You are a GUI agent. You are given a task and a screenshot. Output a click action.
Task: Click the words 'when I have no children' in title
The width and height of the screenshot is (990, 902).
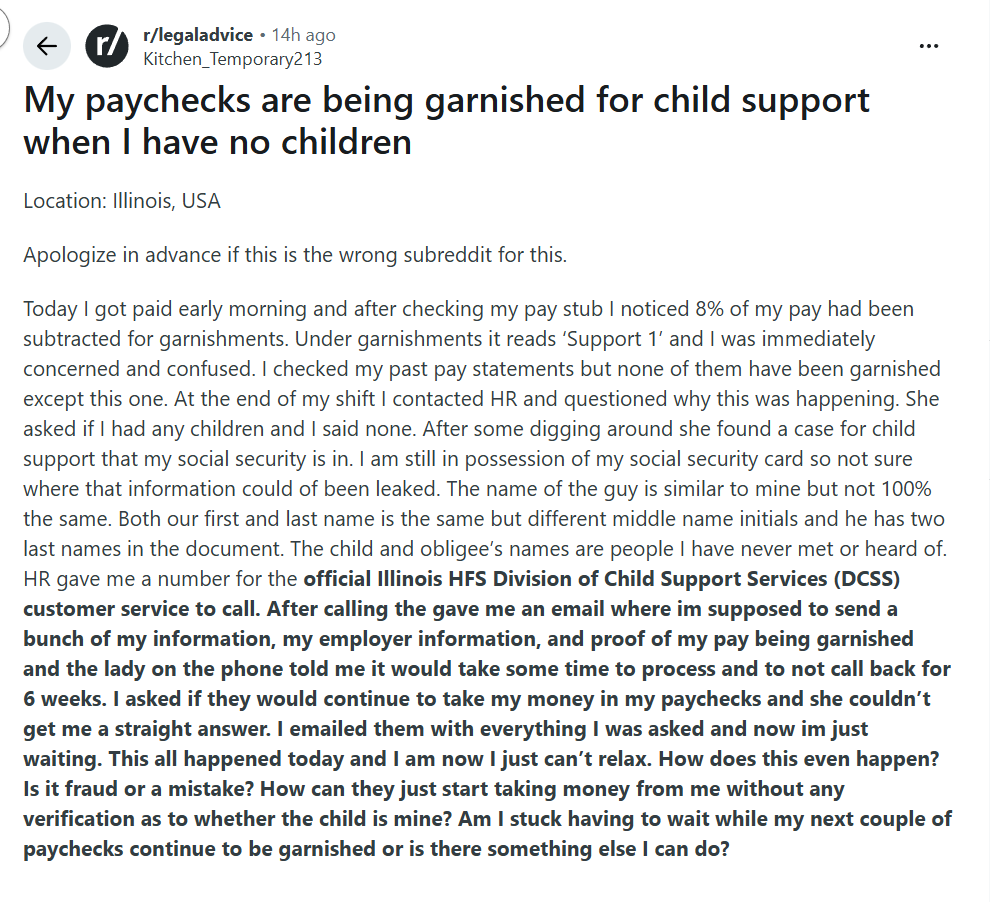pos(217,142)
